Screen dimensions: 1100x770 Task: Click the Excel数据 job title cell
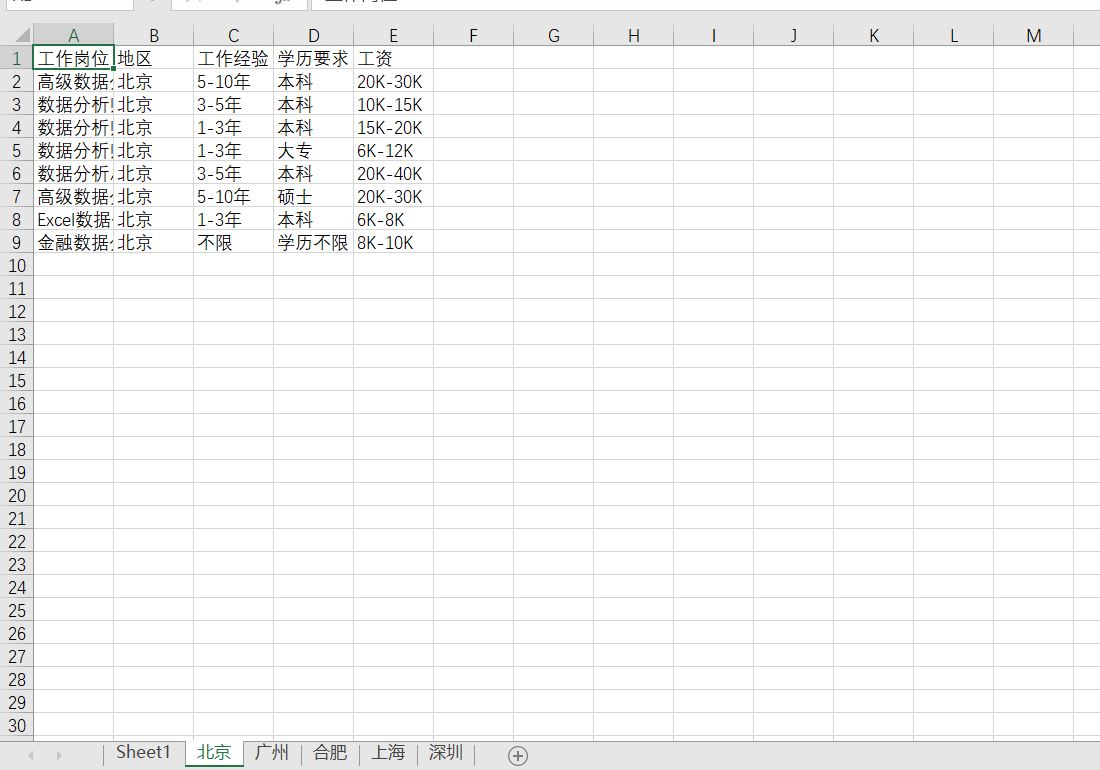73,219
